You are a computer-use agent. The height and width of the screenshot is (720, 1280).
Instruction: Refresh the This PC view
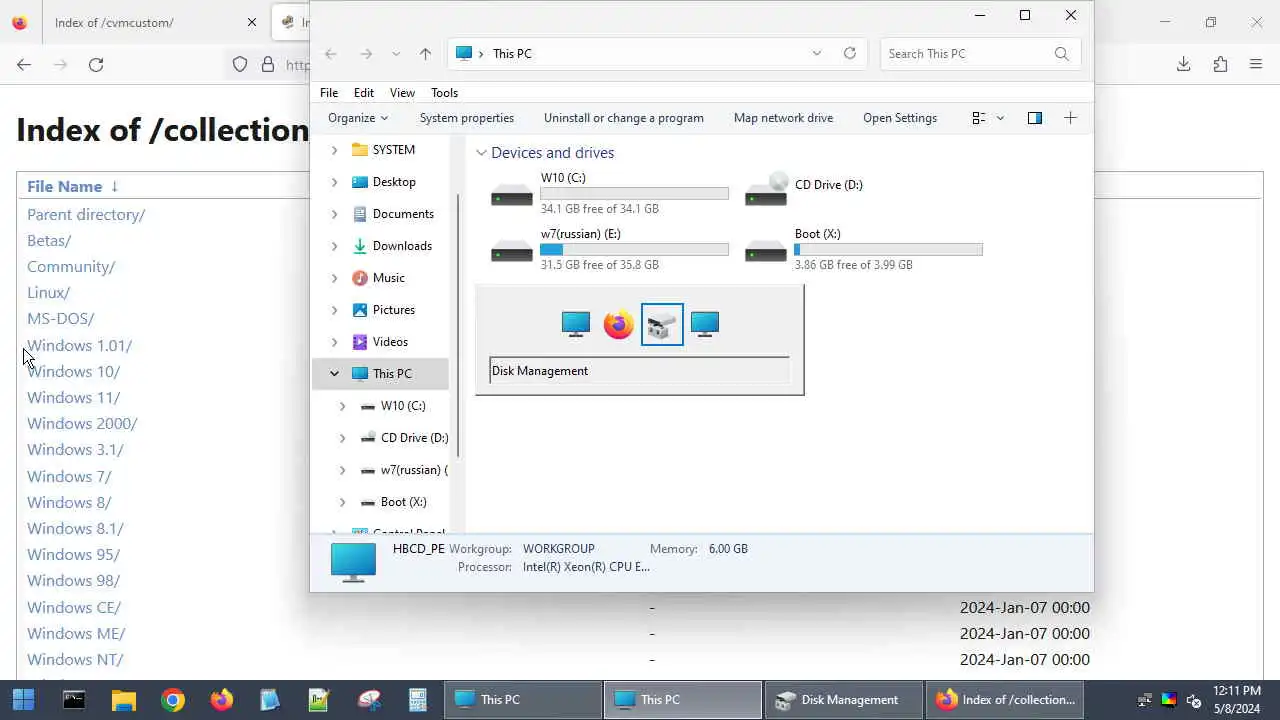(x=850, y=54)
